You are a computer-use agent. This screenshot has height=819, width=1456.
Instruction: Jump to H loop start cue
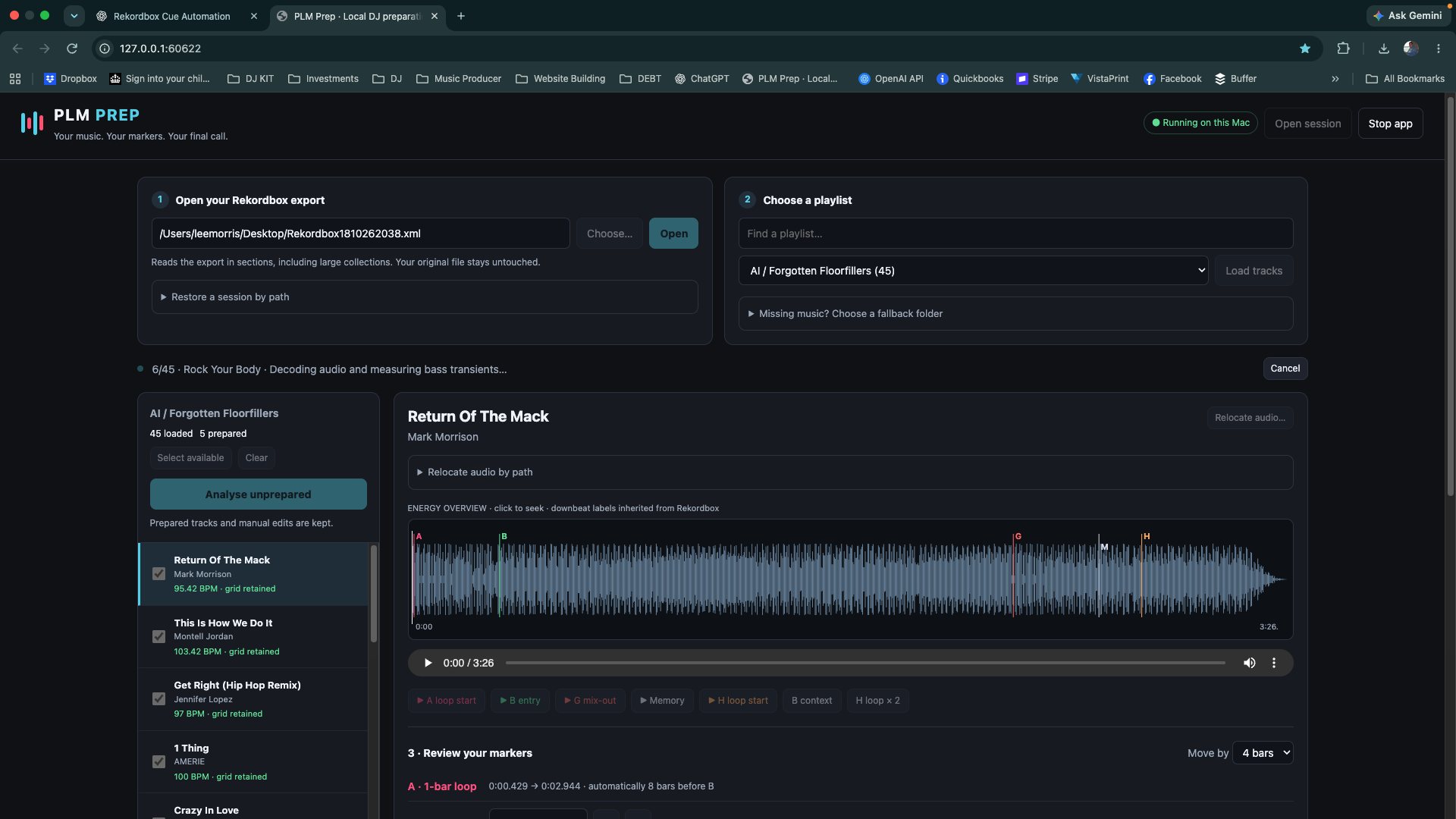click(x=738, y=701)
